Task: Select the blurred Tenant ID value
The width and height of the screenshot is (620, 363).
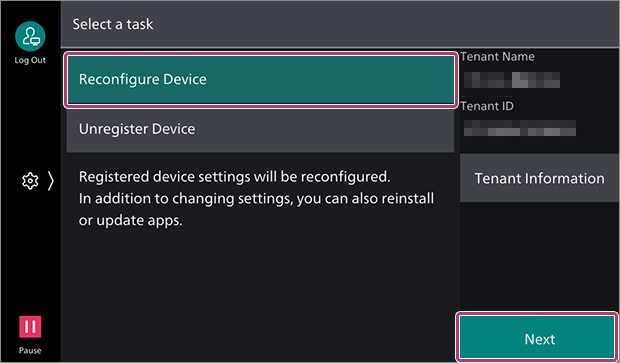Action: click(x=520, y=128)
